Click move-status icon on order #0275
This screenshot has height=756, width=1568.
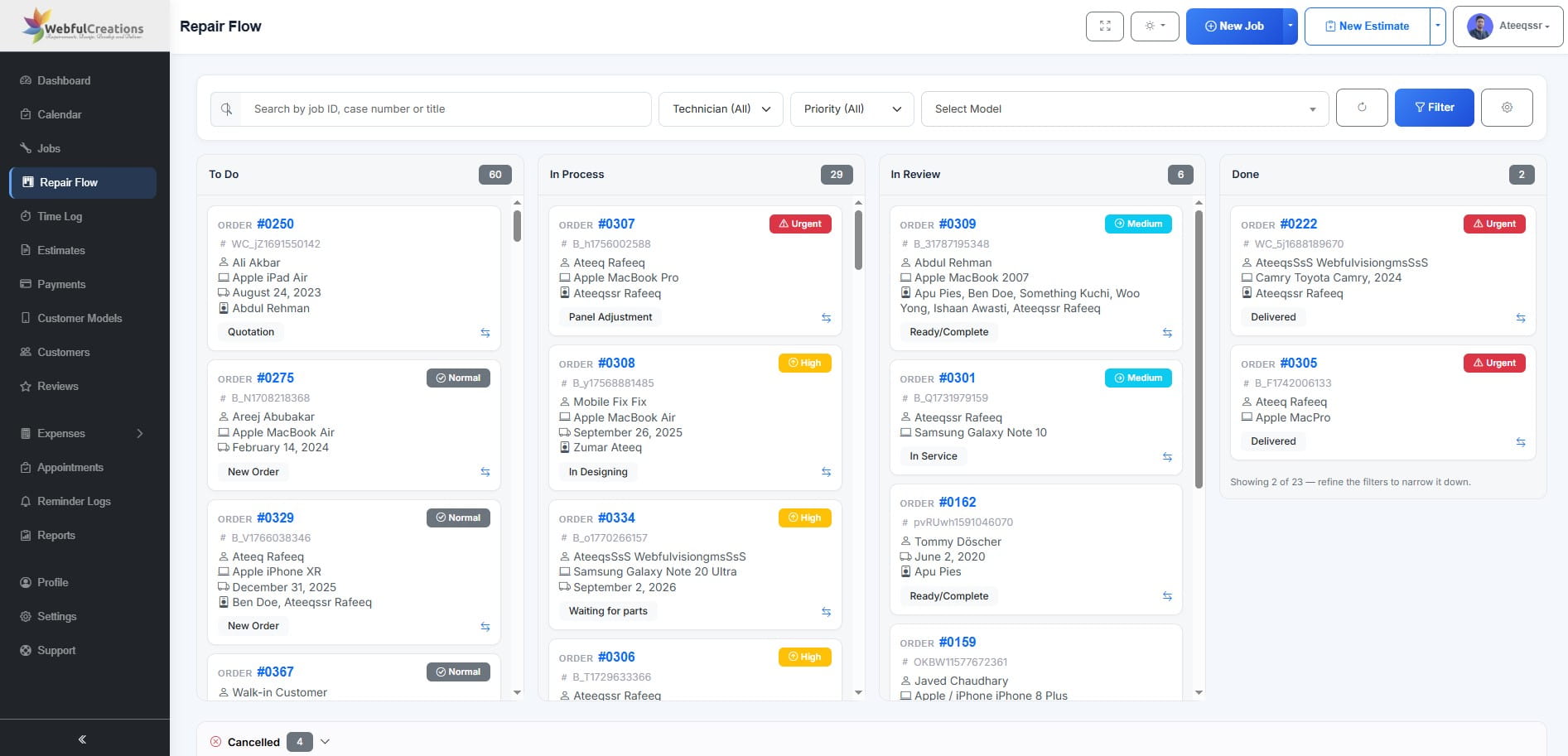click(485, 472)
